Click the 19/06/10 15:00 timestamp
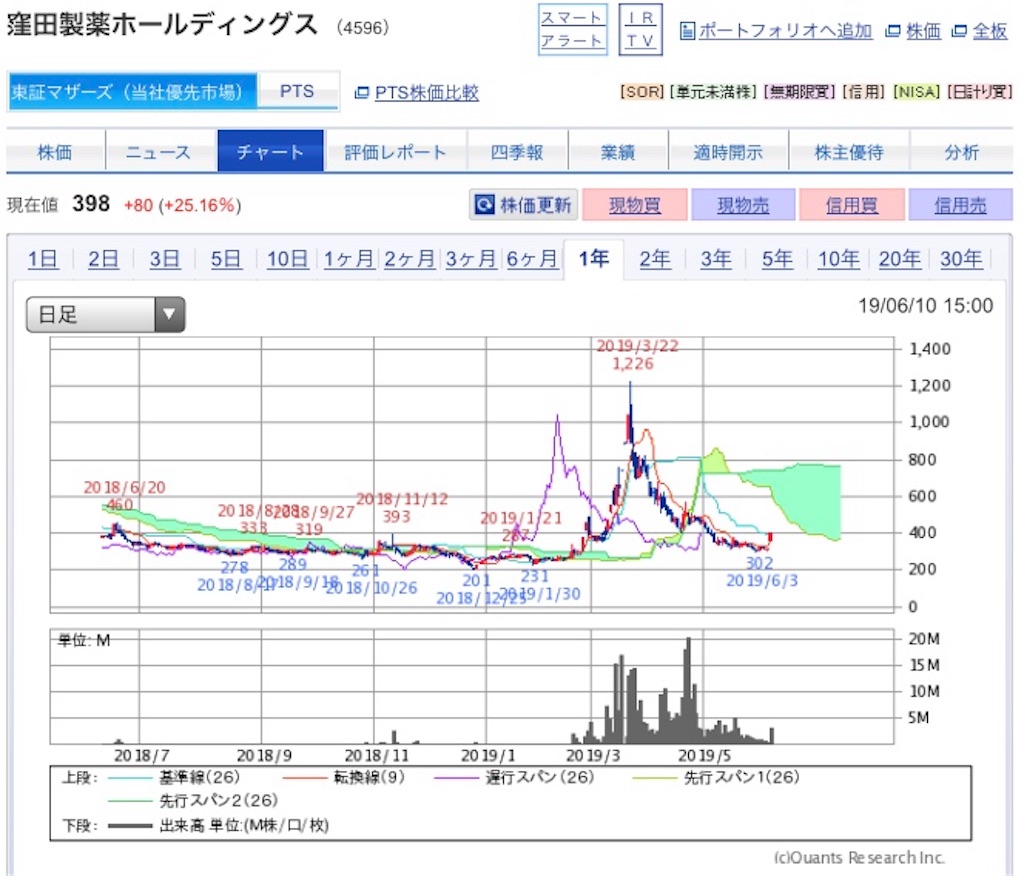Viewport: 1024px width, 876px height. pos(925,306)
